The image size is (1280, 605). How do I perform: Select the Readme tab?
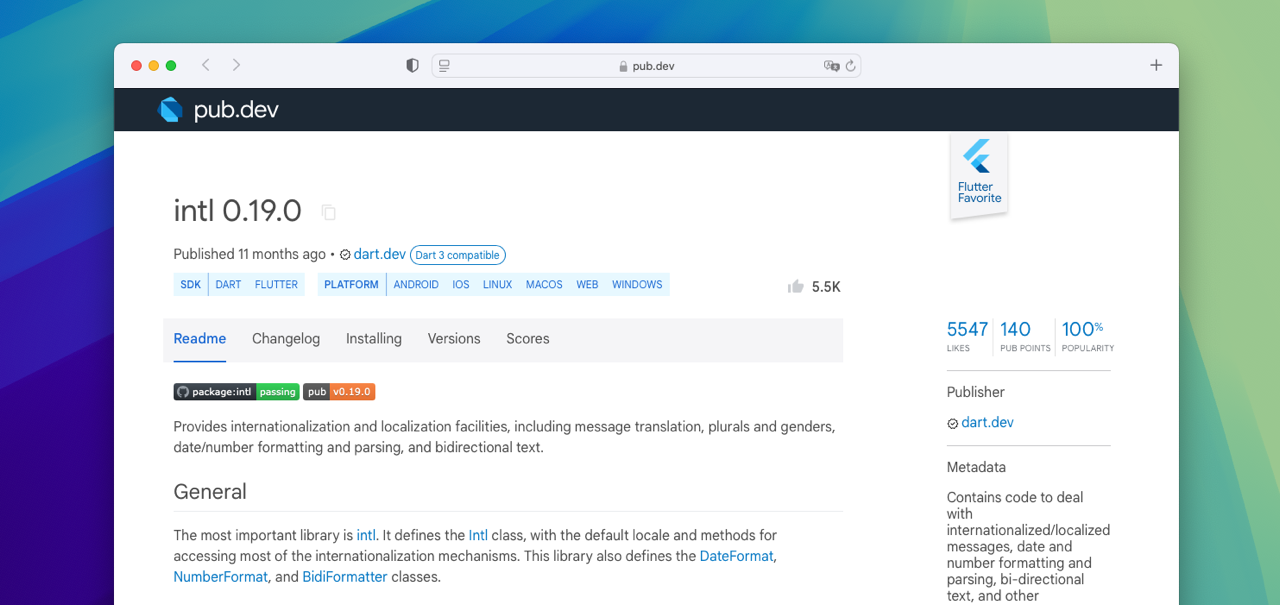tap(200, 339)
